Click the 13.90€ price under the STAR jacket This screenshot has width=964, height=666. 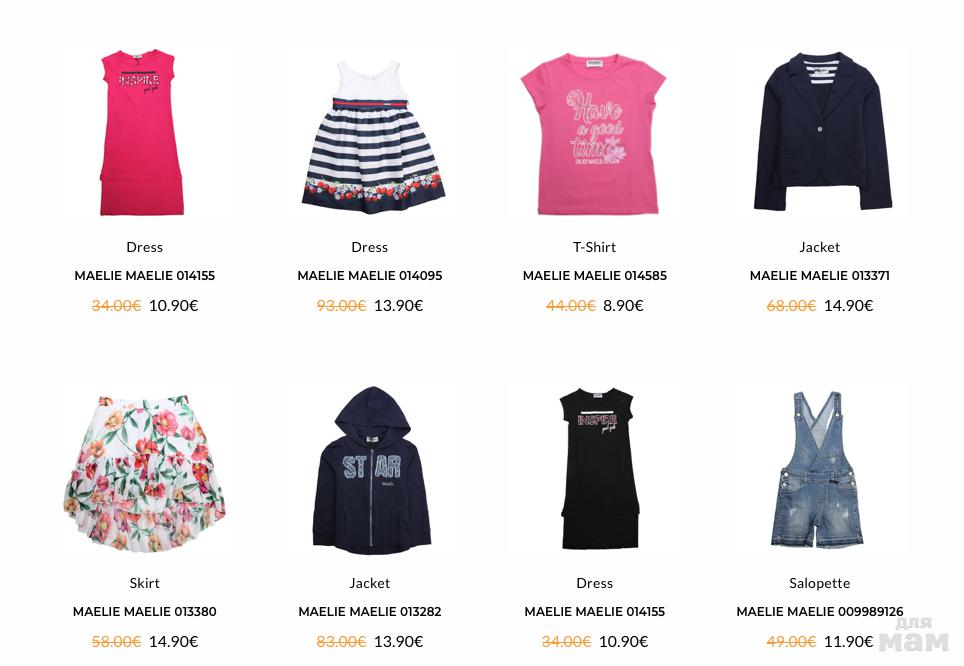point(398,641)
